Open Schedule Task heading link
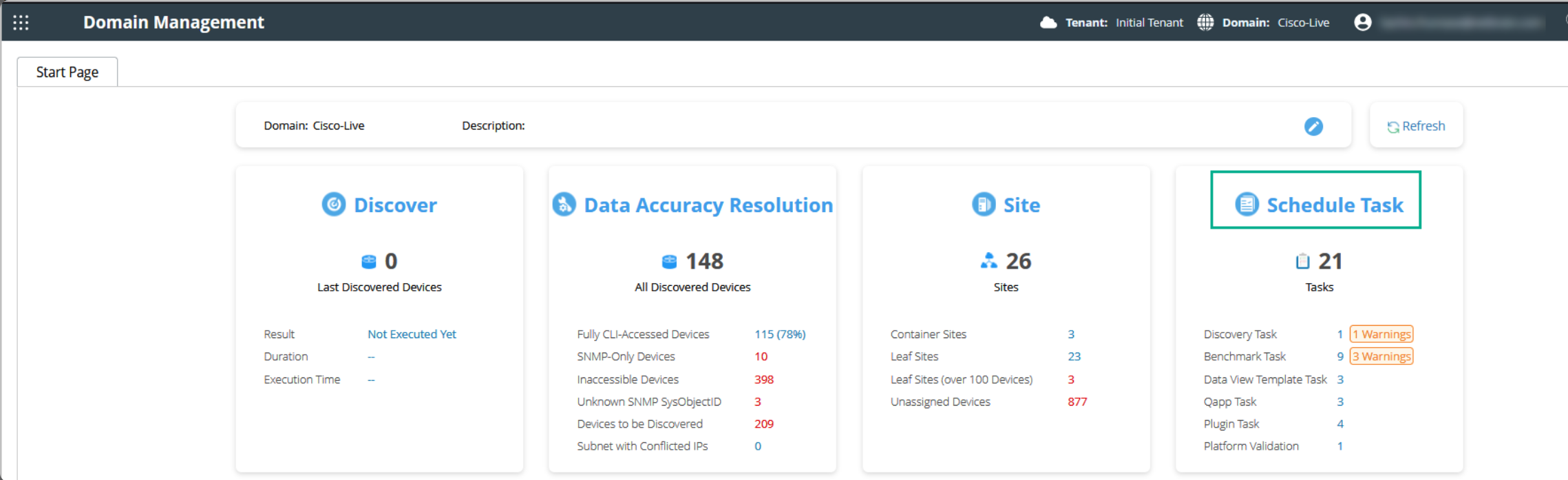The height and width of the screenshot is (480, 1568). (x=1334, y=205)
